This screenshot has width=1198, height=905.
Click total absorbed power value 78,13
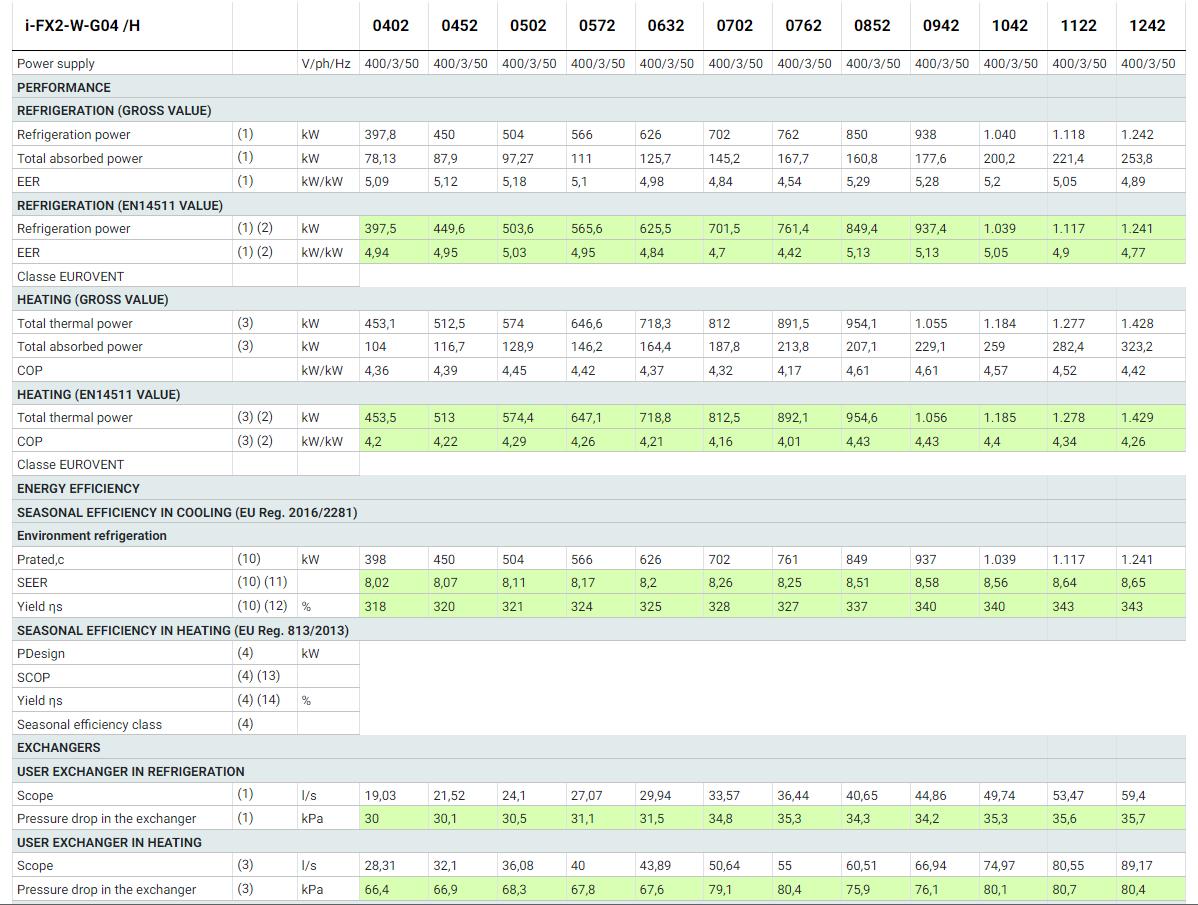pos(380,158)
